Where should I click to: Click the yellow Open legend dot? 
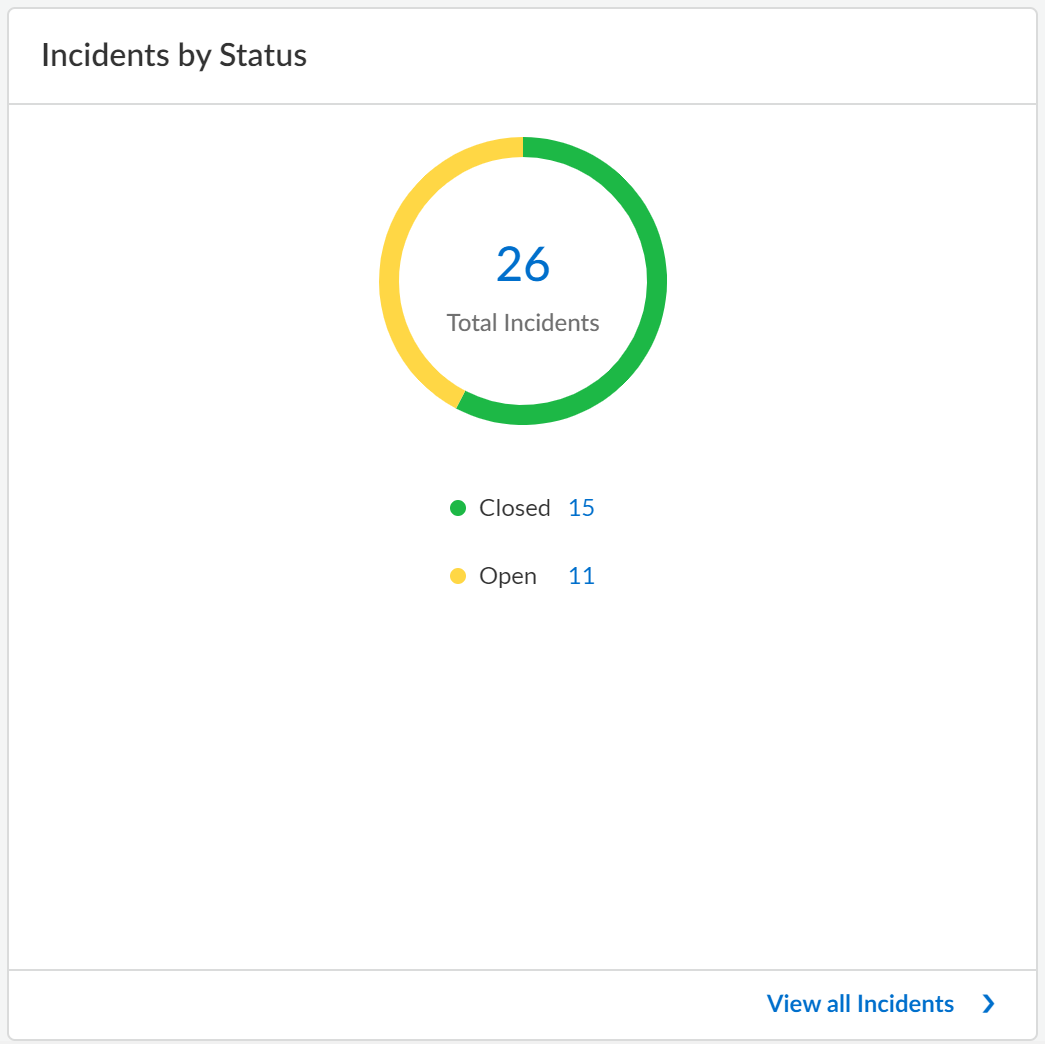[x=458, y=576]
